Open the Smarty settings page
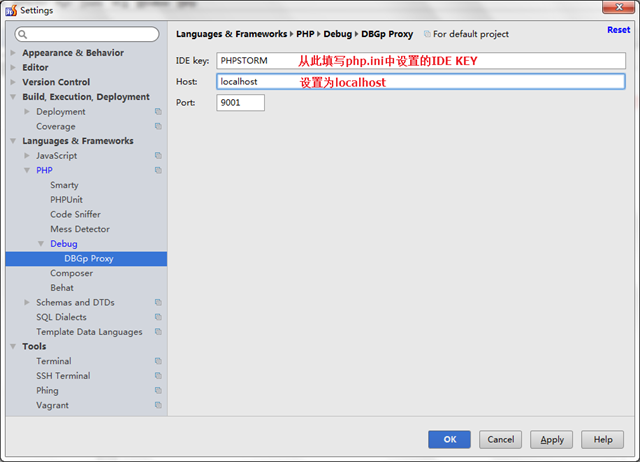 (x=64, y=185)
